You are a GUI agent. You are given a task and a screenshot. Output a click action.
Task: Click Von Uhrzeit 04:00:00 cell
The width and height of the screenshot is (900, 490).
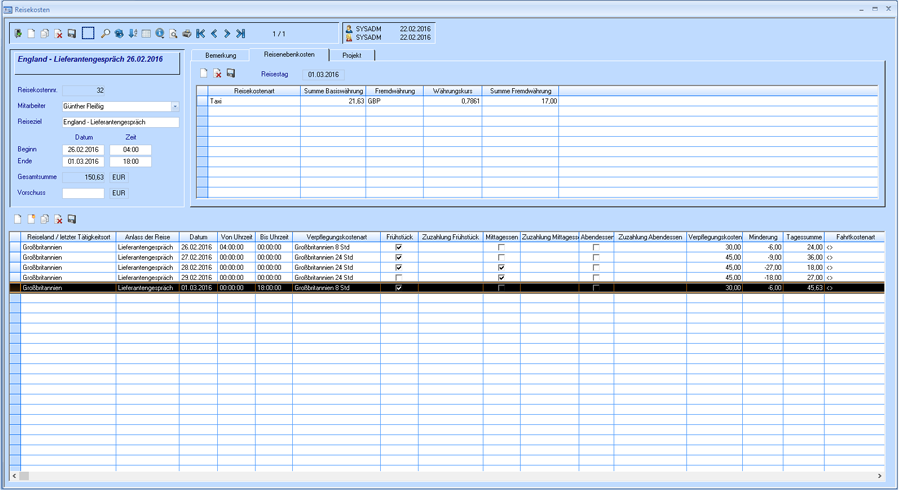click(x=236, y=247)
